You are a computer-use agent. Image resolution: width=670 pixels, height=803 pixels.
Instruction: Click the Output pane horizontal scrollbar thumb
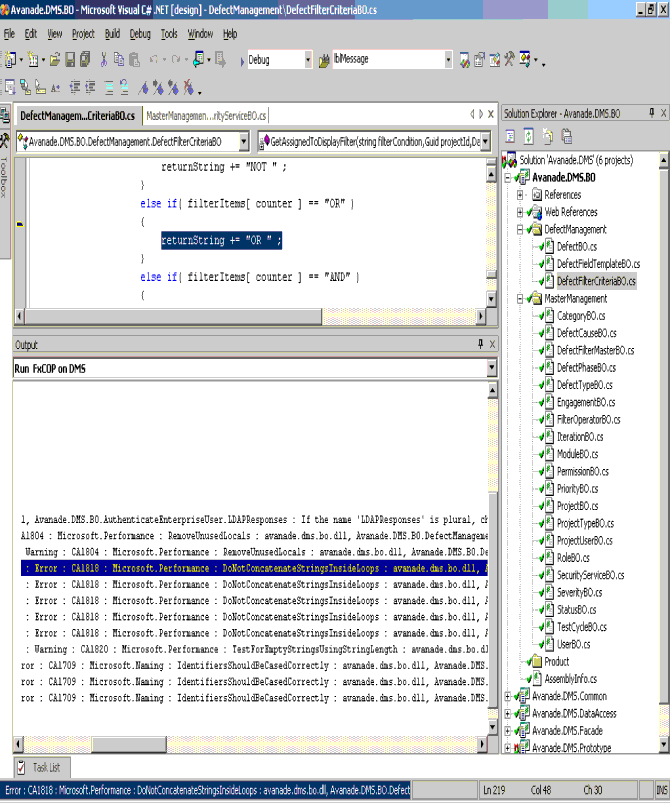(129, 744)
